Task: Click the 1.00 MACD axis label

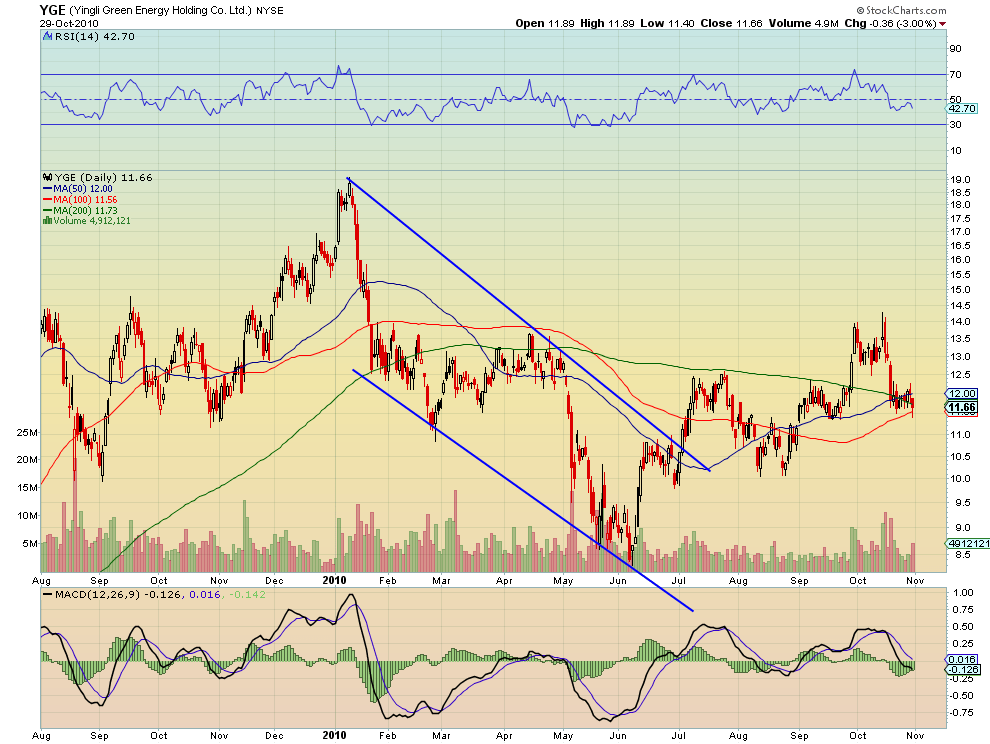Action: tap(963, 592)
